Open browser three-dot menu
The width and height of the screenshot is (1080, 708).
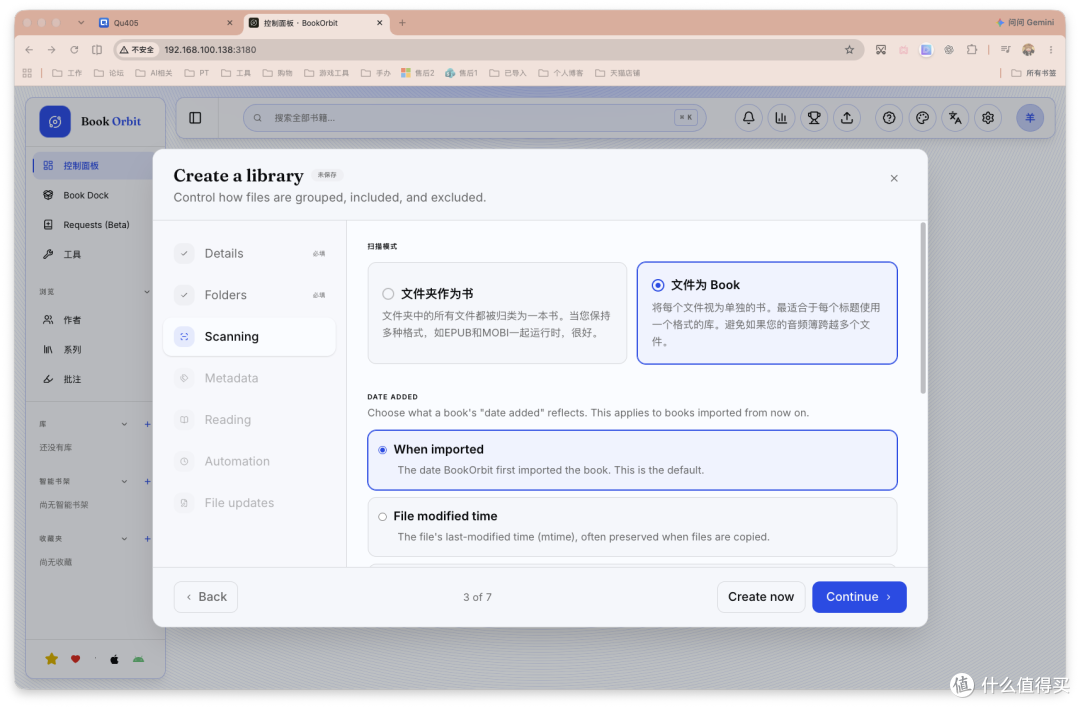point(1051,50)
